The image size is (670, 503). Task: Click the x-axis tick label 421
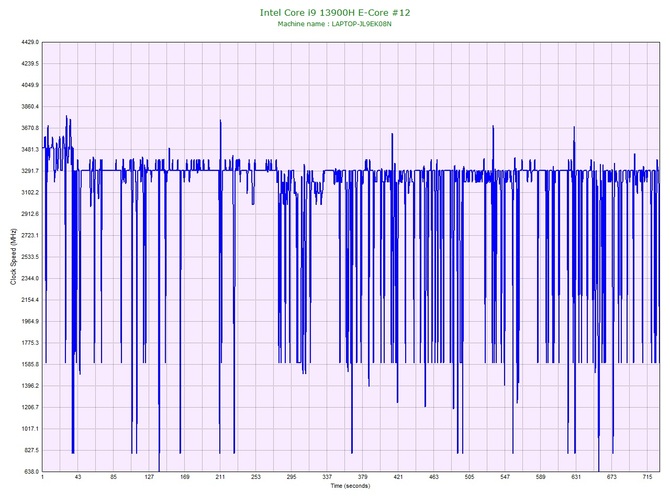pos(398,477)
